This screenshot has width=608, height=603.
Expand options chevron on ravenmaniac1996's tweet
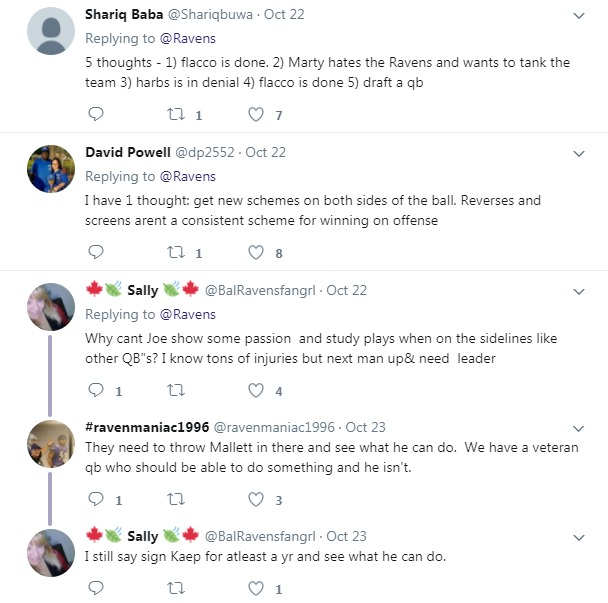click(x=579, y=428)
